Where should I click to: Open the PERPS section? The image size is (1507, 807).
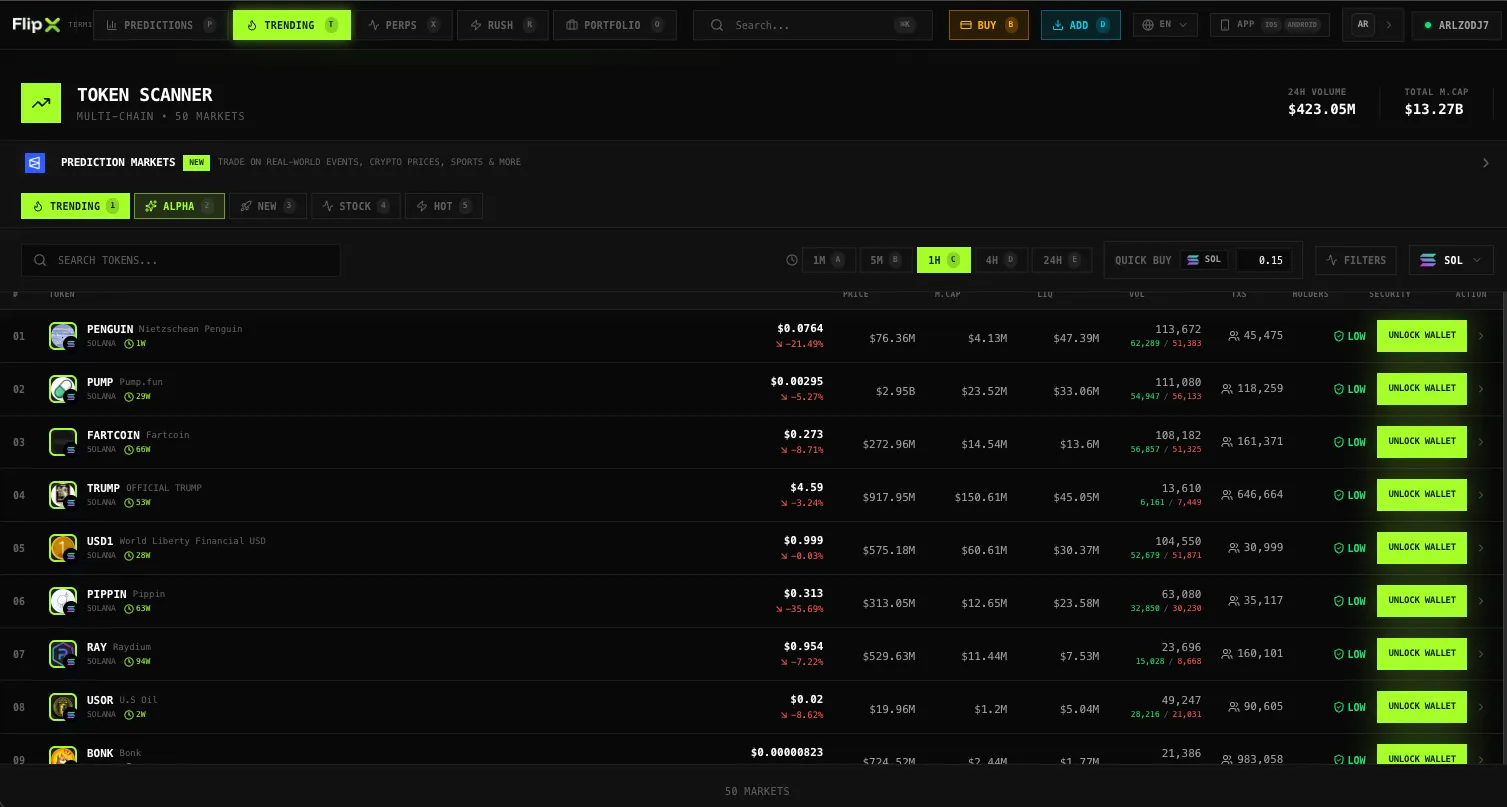click(x=405, y=25)
